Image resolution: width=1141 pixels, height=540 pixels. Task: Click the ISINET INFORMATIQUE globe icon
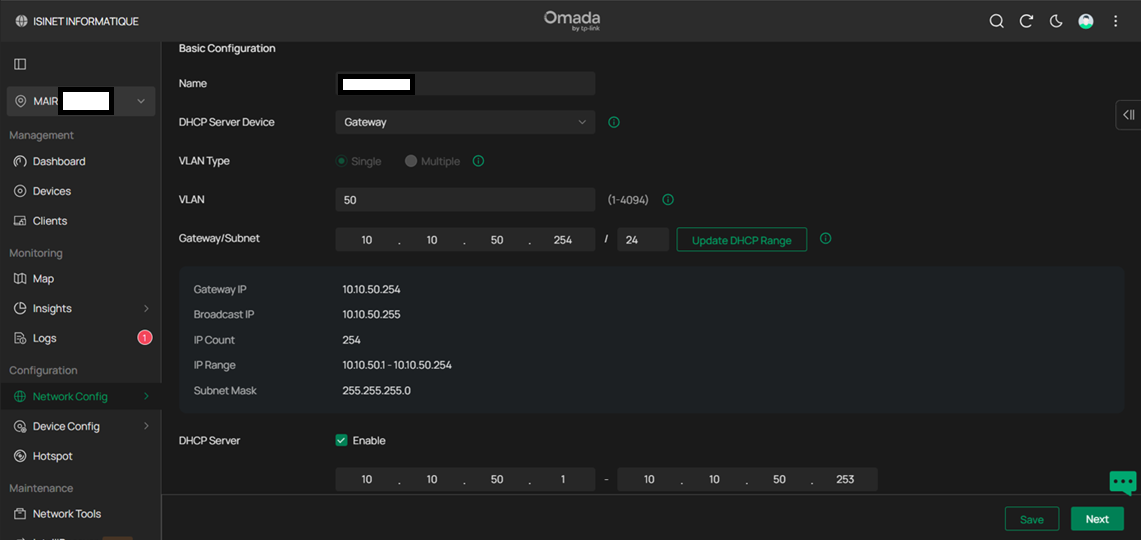20,21
